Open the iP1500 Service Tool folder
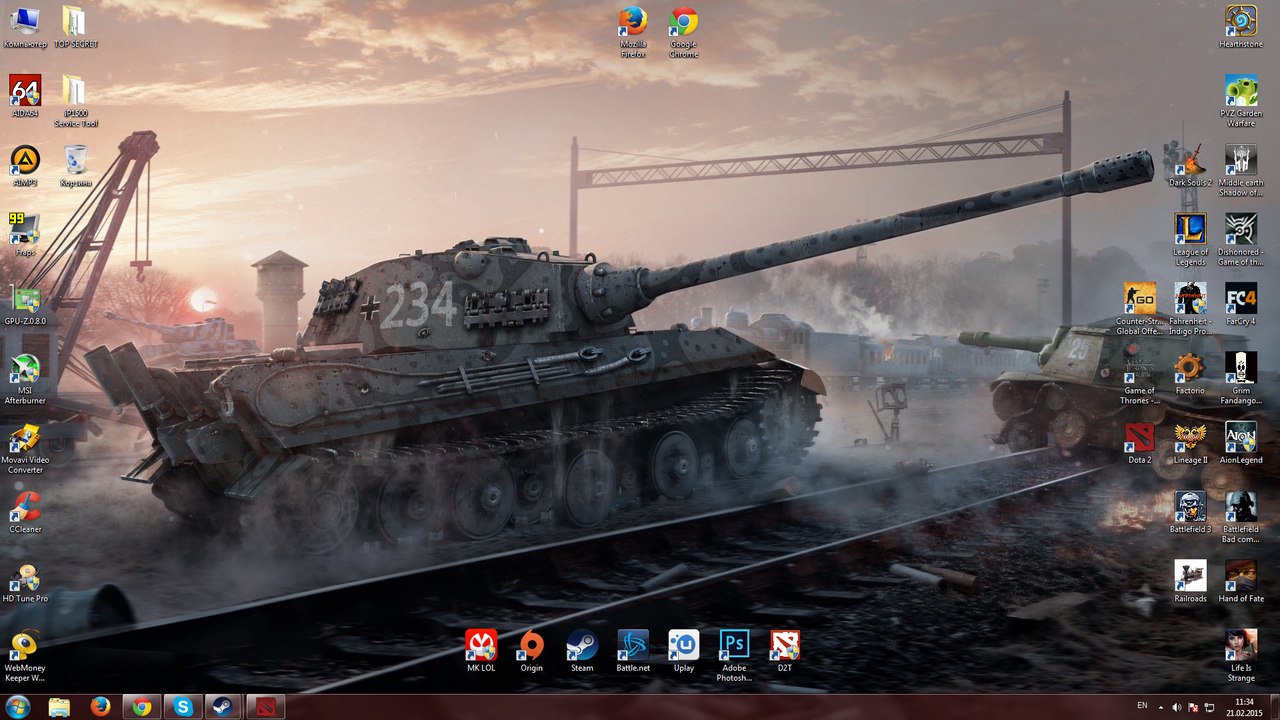 pos(75,101)
